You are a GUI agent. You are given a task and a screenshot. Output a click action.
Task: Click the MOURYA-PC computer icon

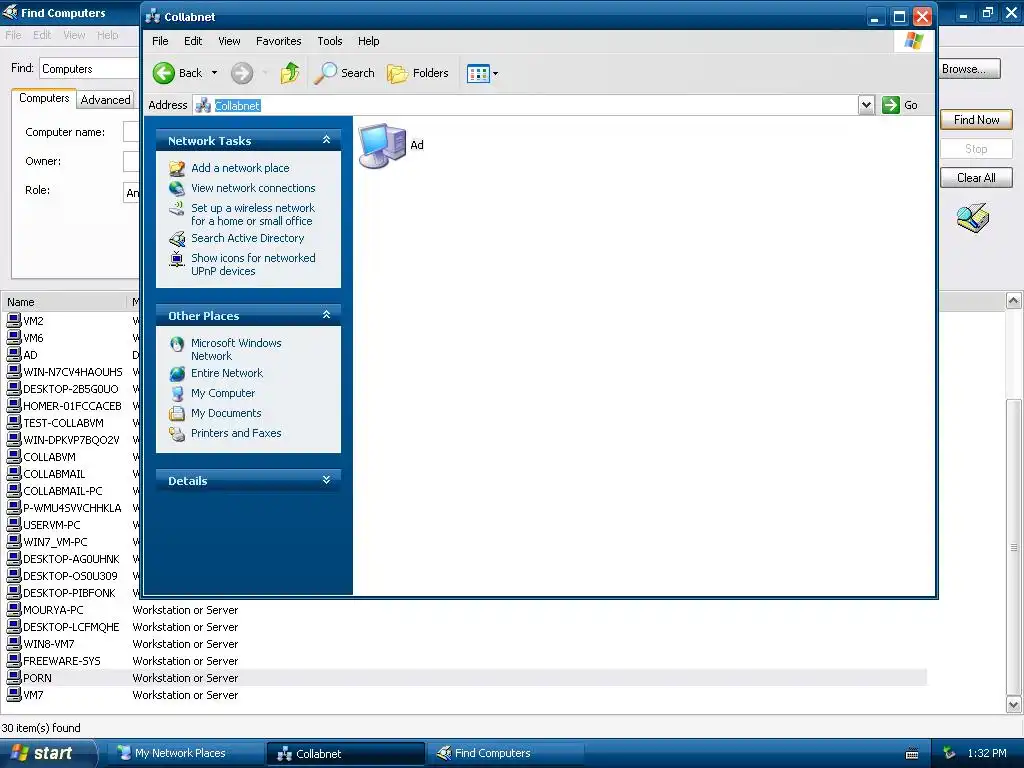click(x=14, y=609)
